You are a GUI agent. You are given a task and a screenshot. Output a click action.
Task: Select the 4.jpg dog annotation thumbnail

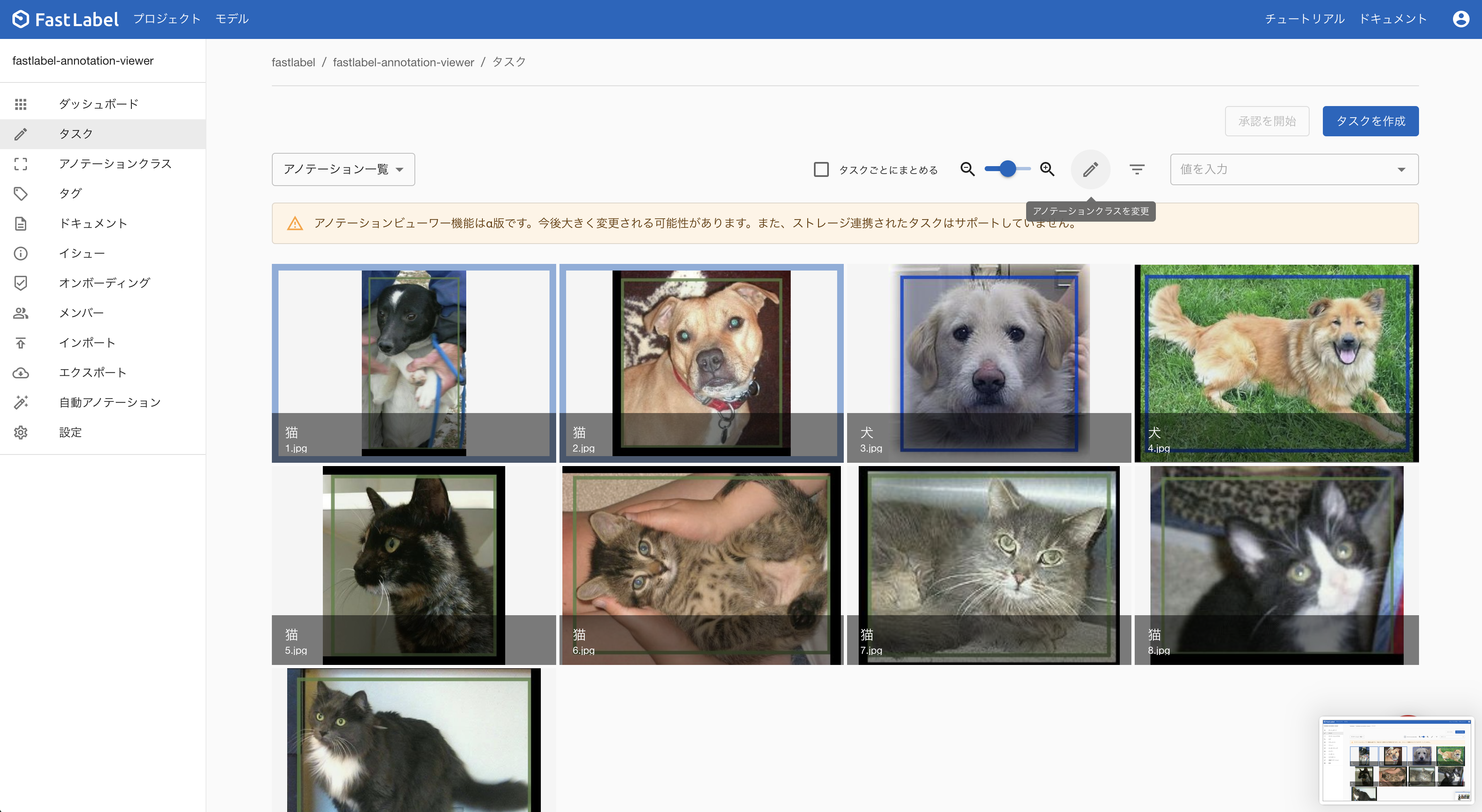pos(1276,363)
